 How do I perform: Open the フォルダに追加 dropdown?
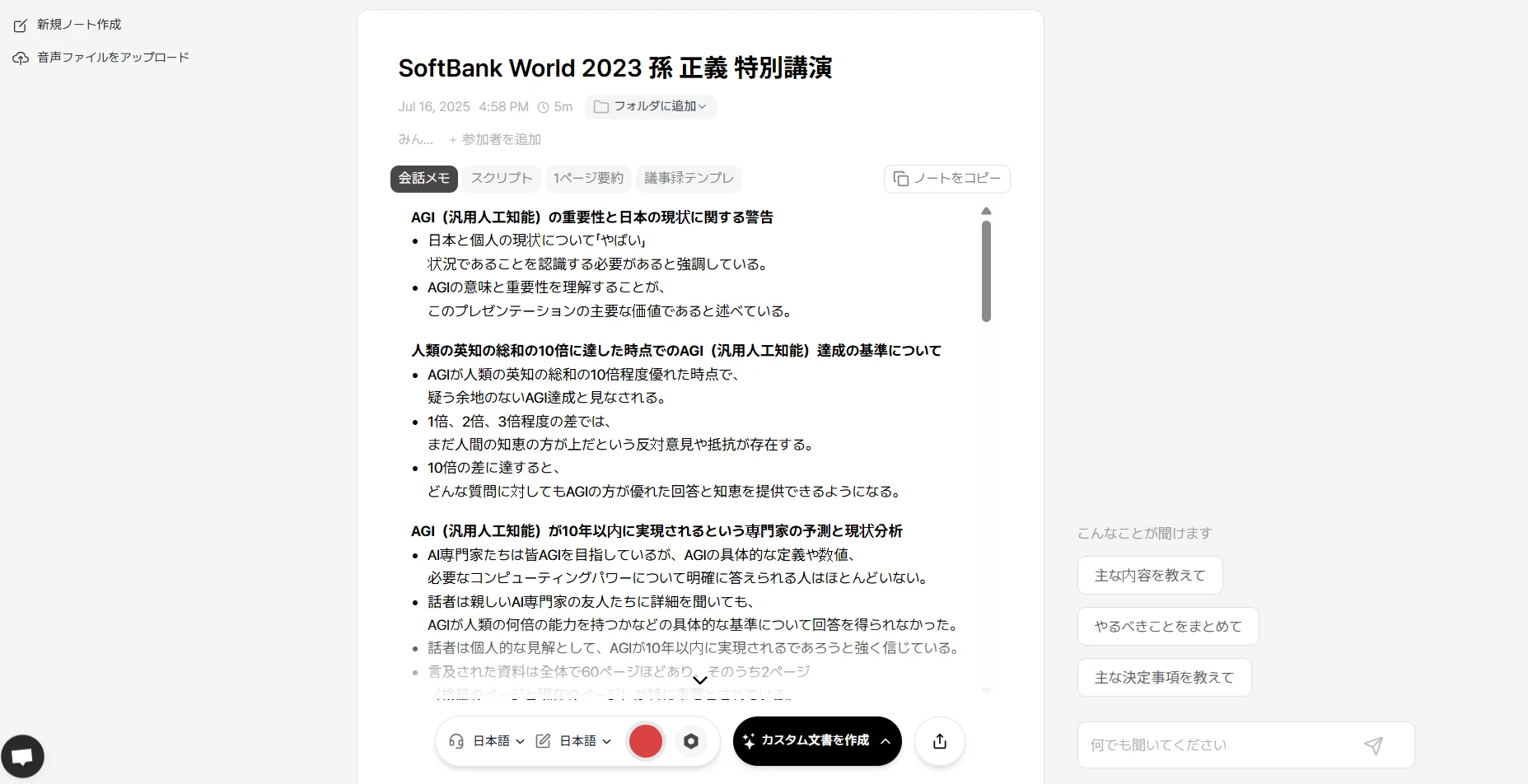click(650, 107)
